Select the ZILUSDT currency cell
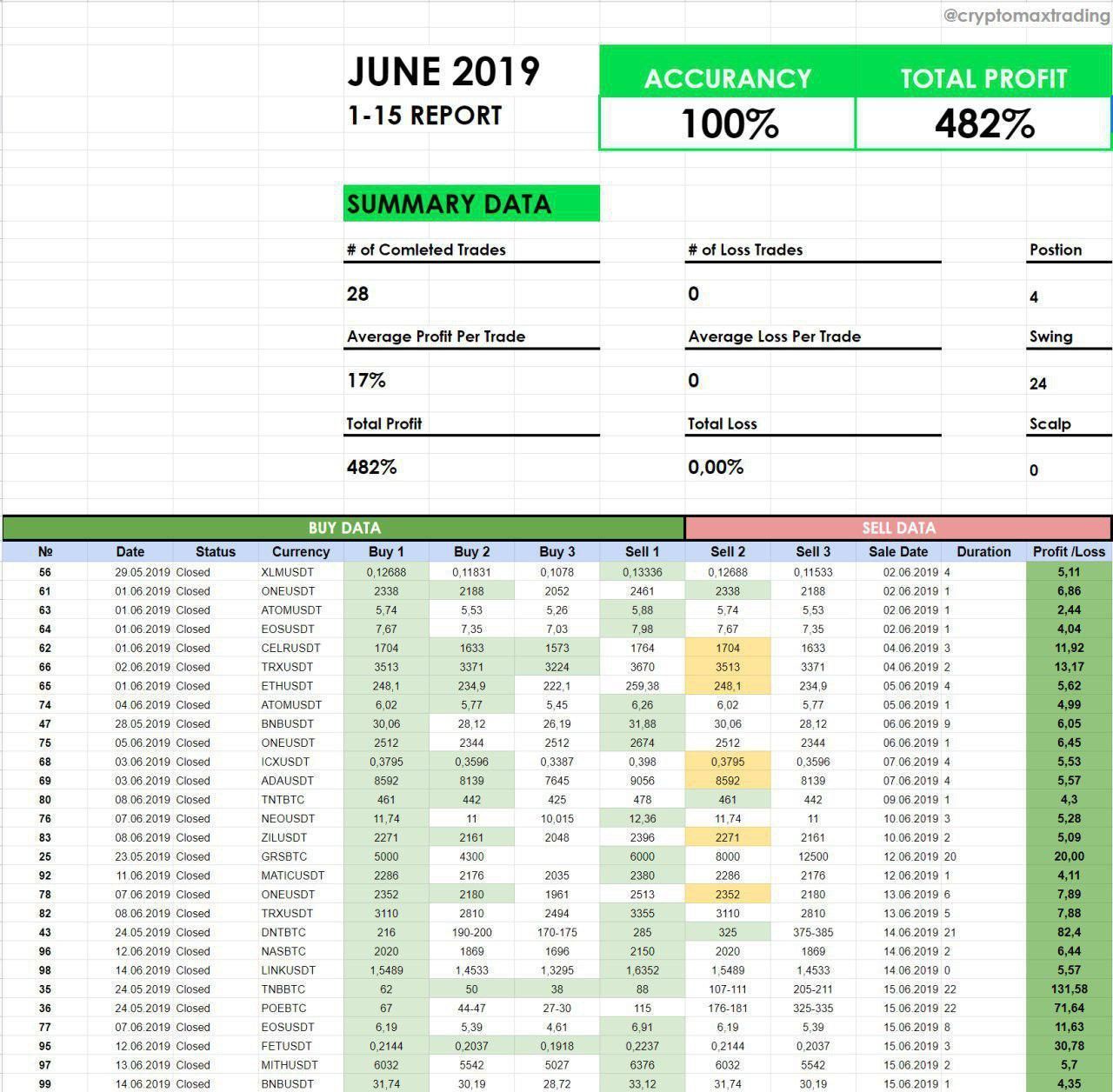Screen dimensions: 1113x1092 [x=301, y=837]
